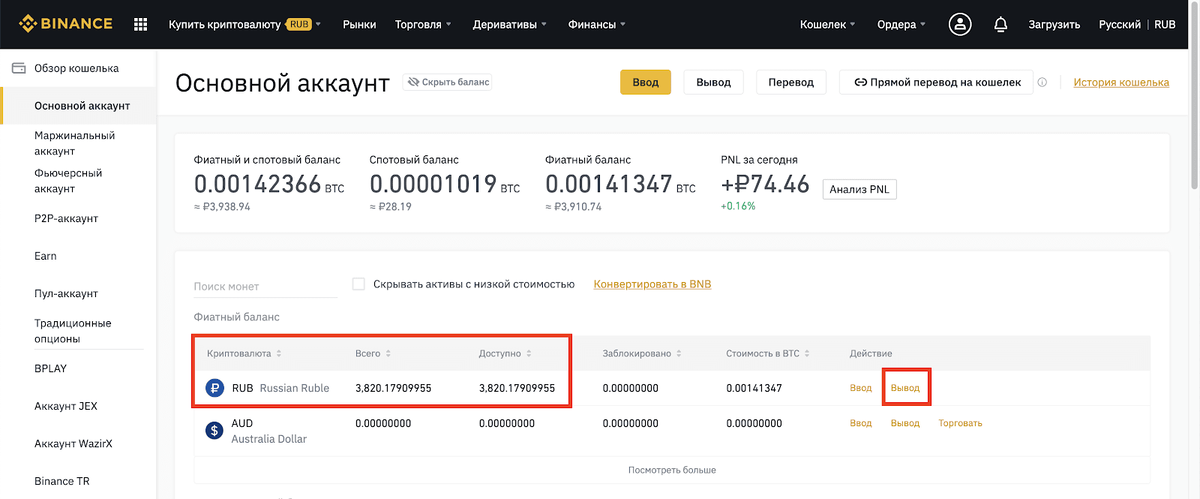Viewport: 1200px width, 499px height.
Task: Click Прямой перевод на кошелек button
Action: tap(936, 82)
